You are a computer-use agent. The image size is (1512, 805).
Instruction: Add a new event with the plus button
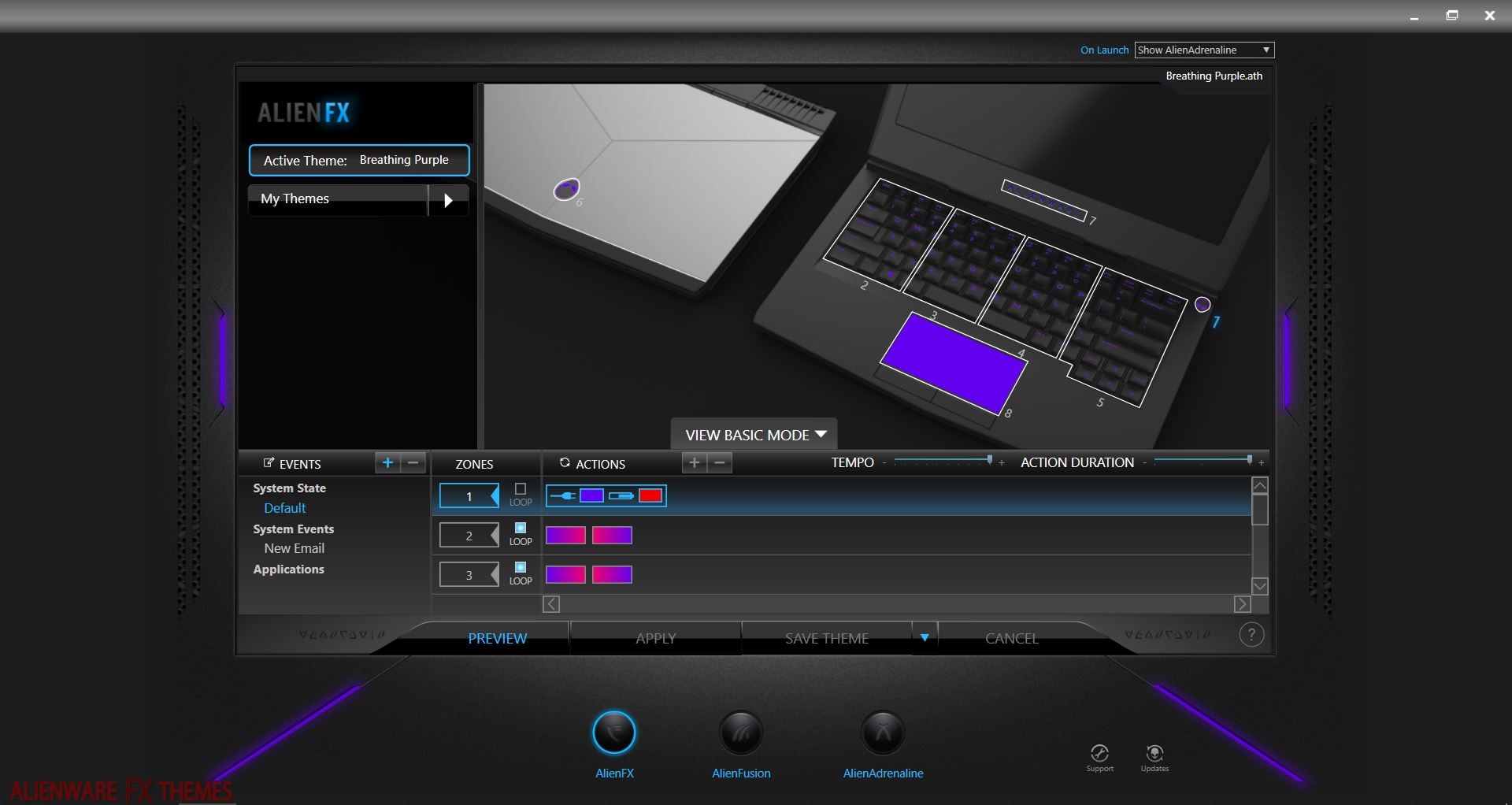tap(387, 463)
